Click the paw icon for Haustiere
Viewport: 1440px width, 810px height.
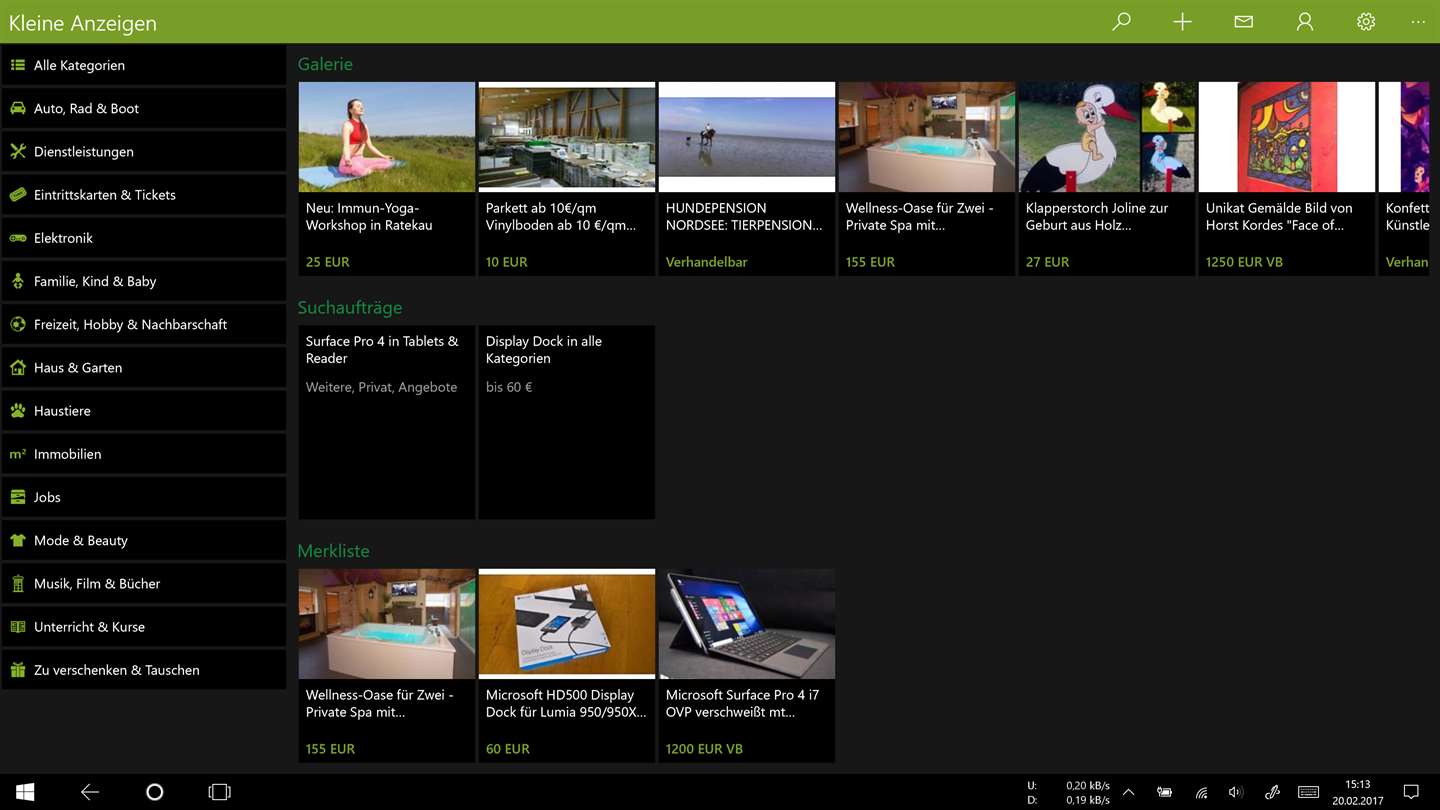point(18,410)
